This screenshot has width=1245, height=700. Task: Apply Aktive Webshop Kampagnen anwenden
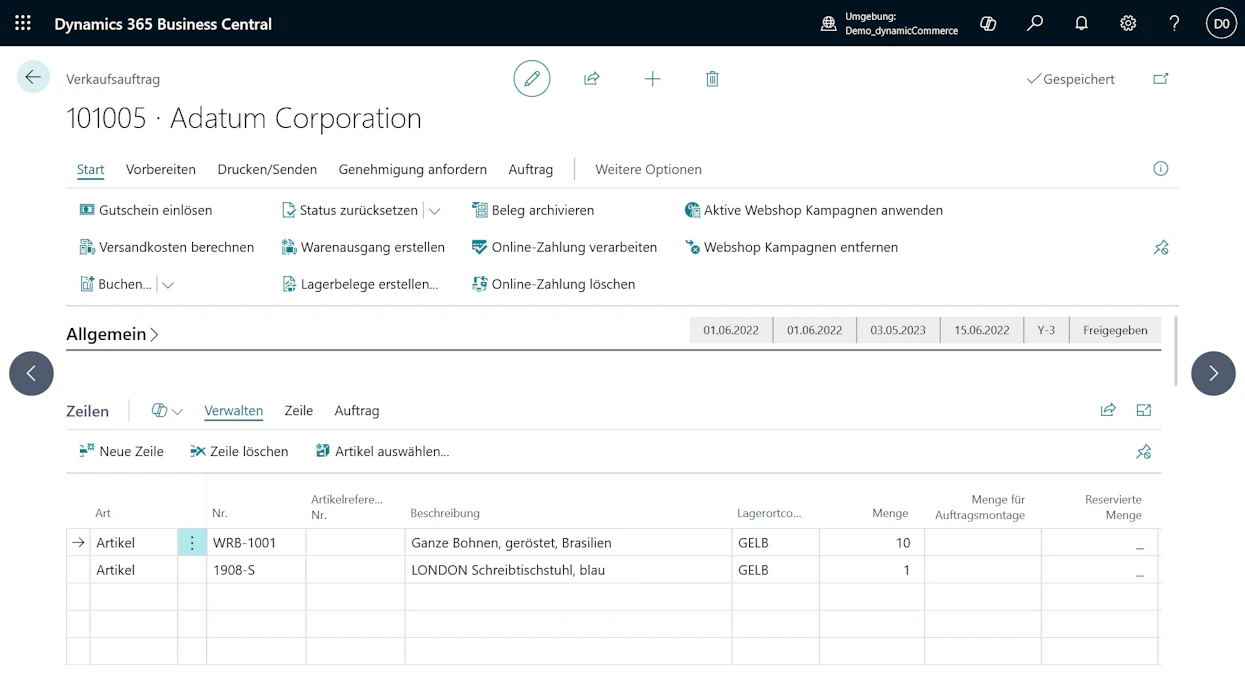click(814, 210)
